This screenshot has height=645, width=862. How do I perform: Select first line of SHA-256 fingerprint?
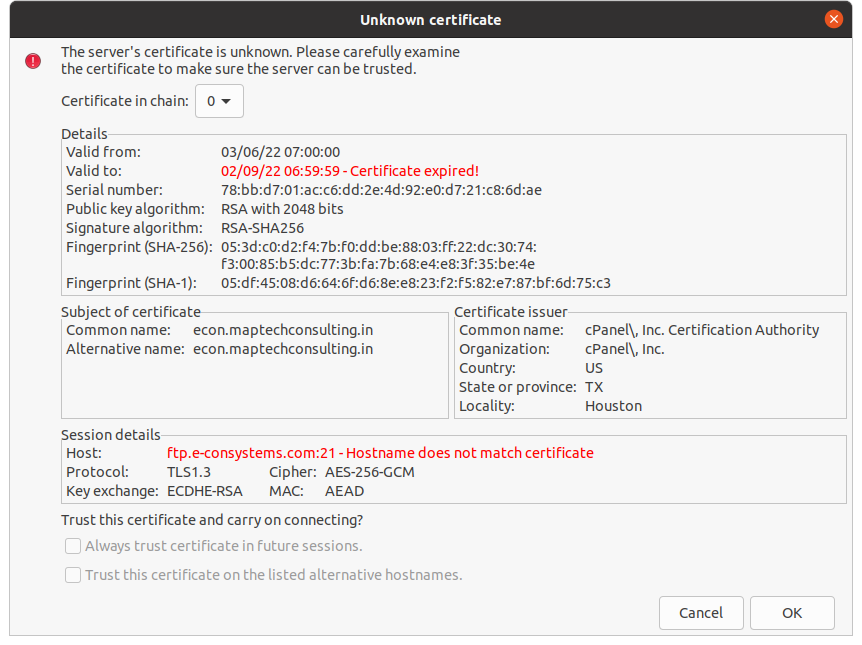coord(379,247)
